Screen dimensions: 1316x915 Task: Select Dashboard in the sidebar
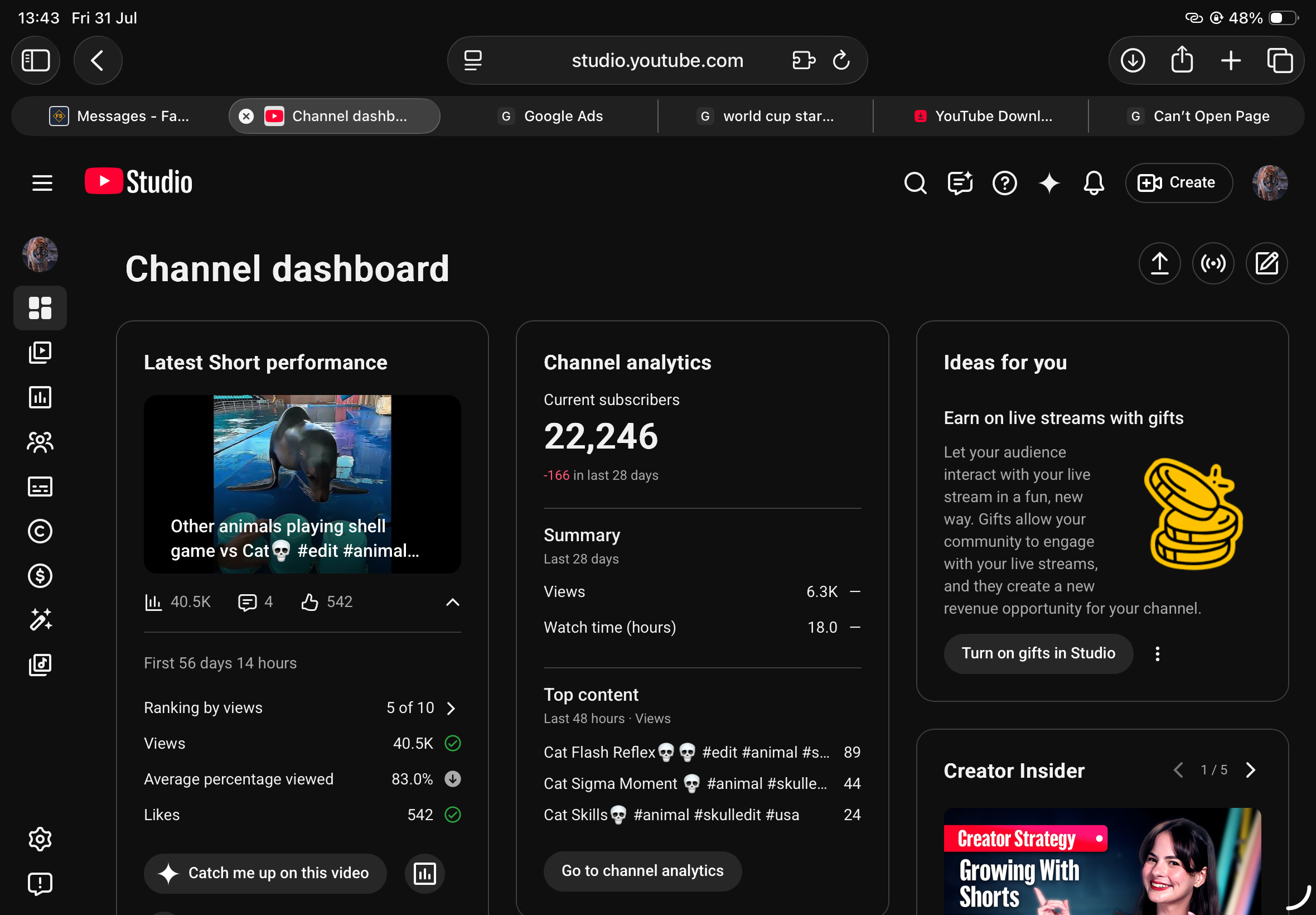[40, 308]
